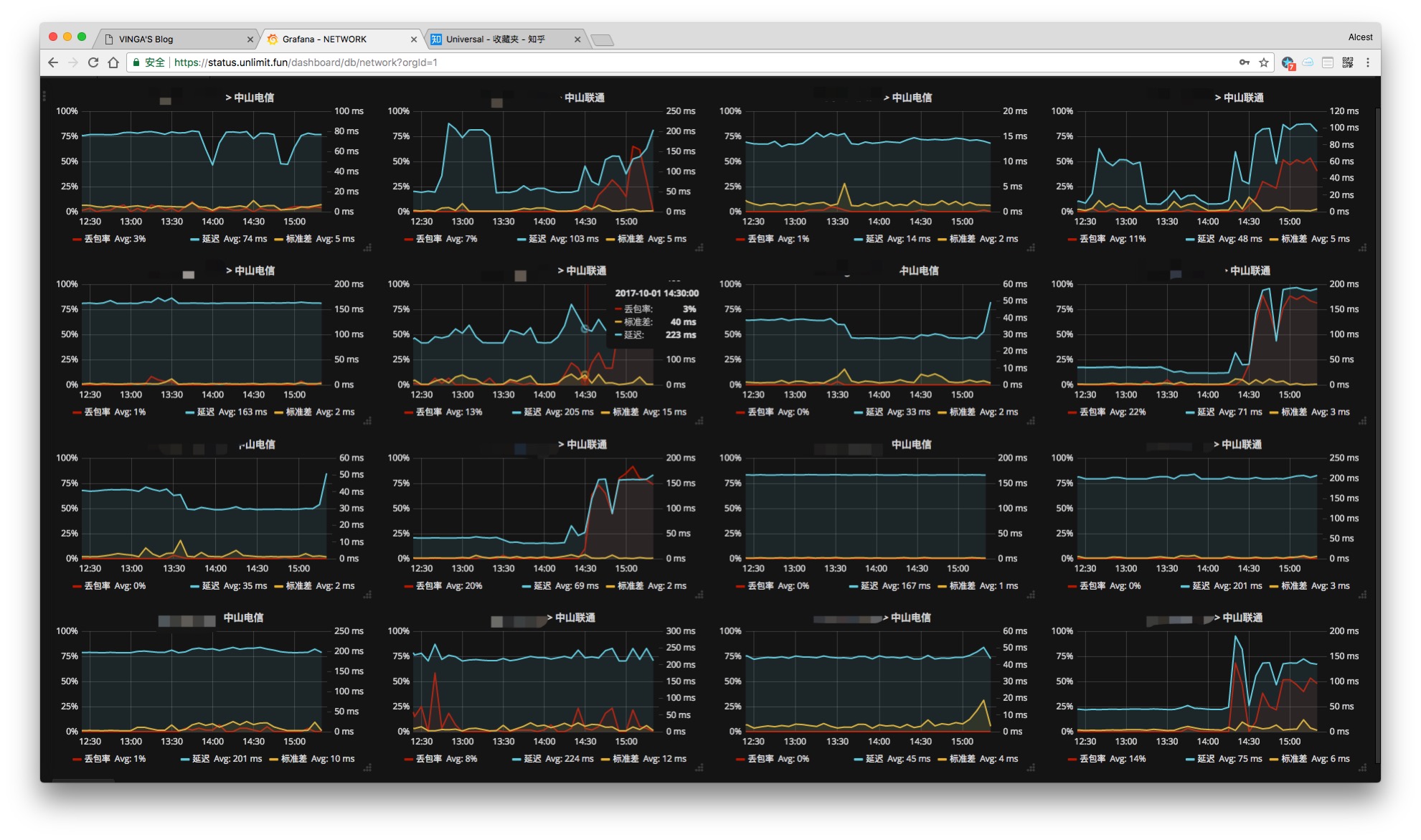
Task: Toggle series 丢包率 Avg: 3%
Action: click(109, 239)
